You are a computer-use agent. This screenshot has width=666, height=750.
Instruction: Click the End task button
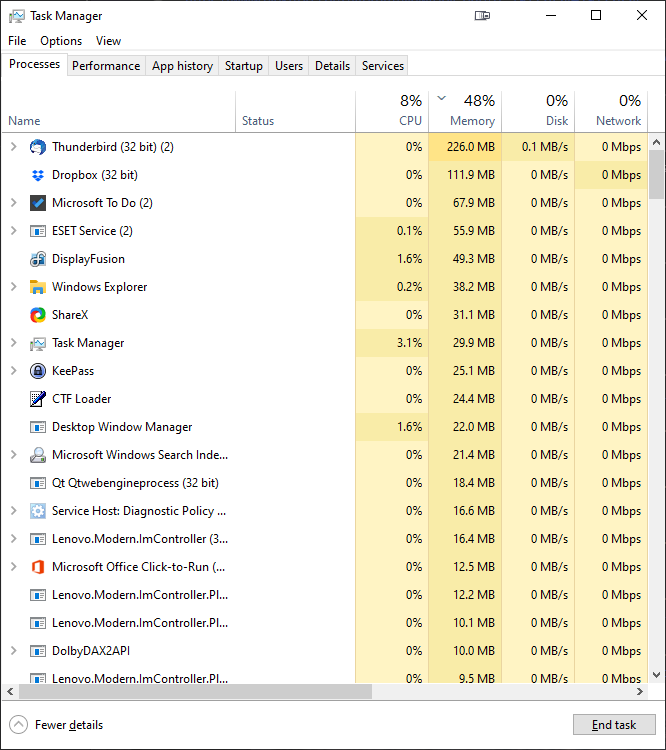(x=614, y=725)
